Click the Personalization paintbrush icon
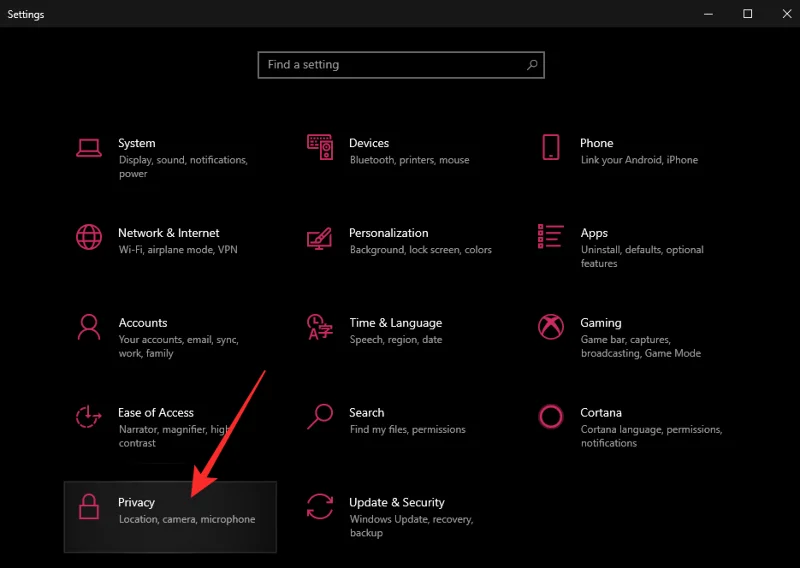Image resolution: width=800 pixels, height=568 pixels. point(320,238)
